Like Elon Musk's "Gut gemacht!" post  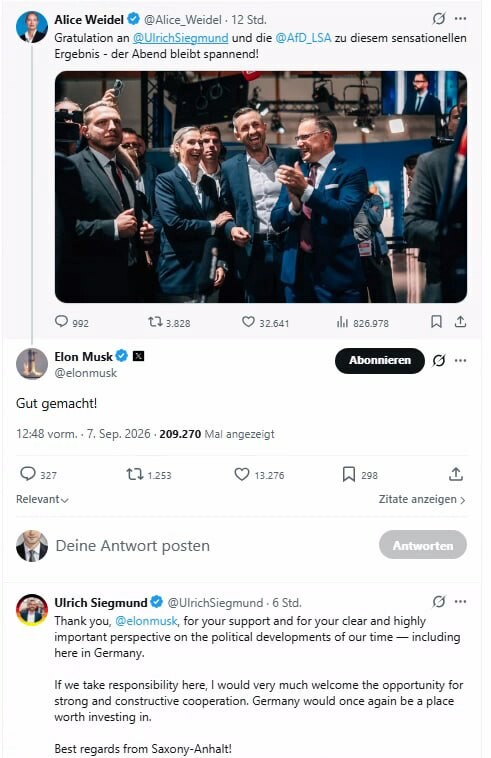(242, 474)
